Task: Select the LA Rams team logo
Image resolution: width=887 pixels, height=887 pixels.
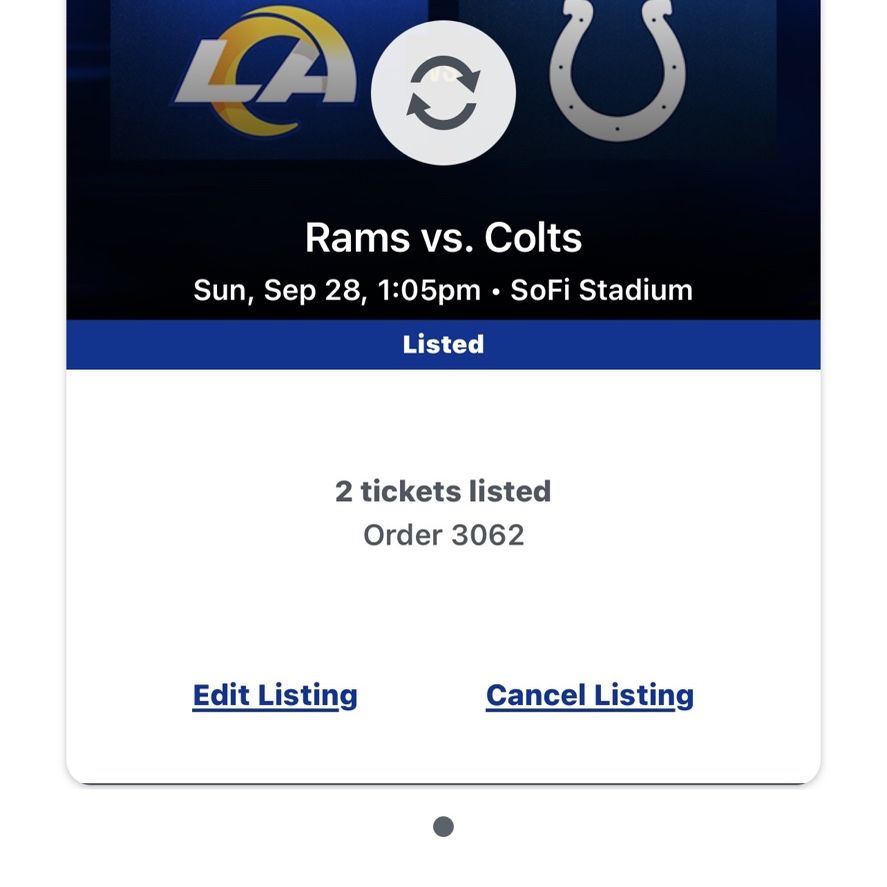Action: [x=266, y=71]
